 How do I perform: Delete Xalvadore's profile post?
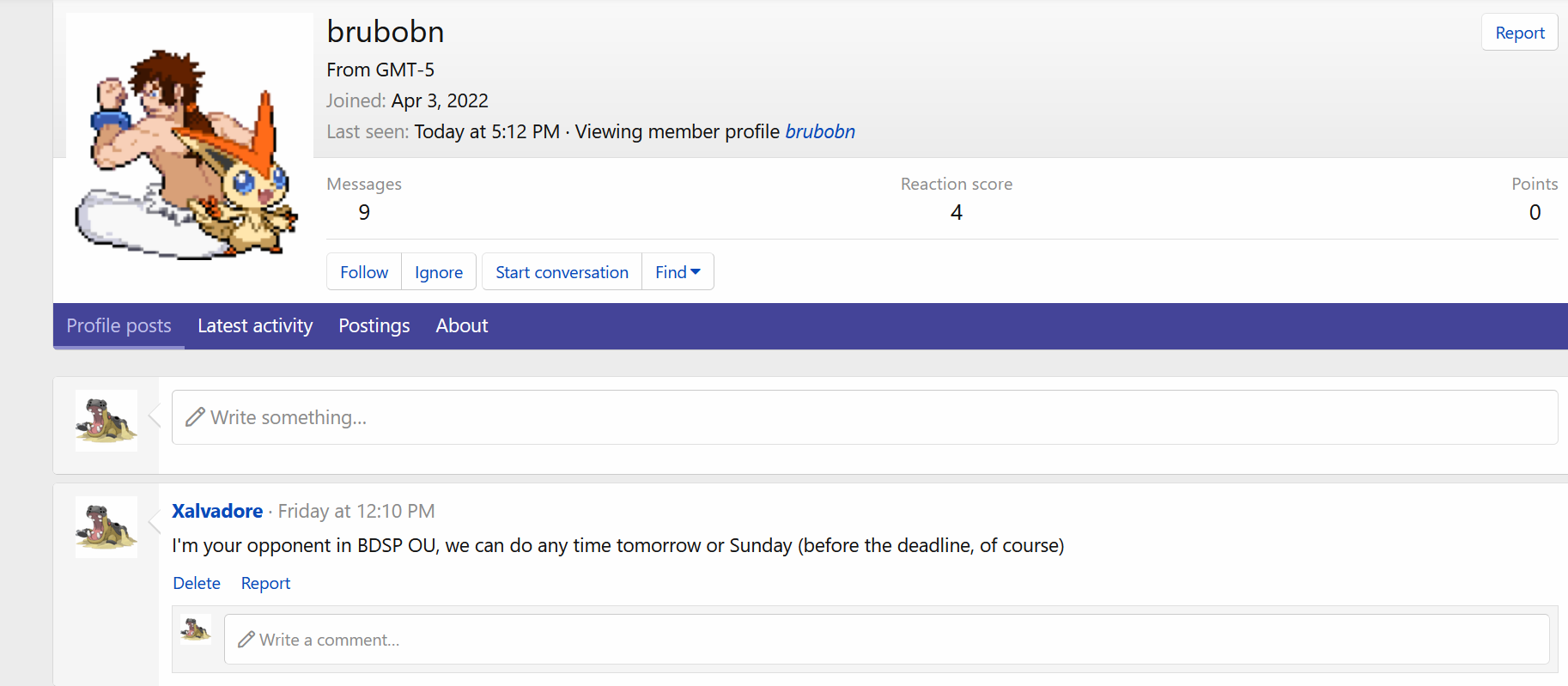(x=197, y=583)
